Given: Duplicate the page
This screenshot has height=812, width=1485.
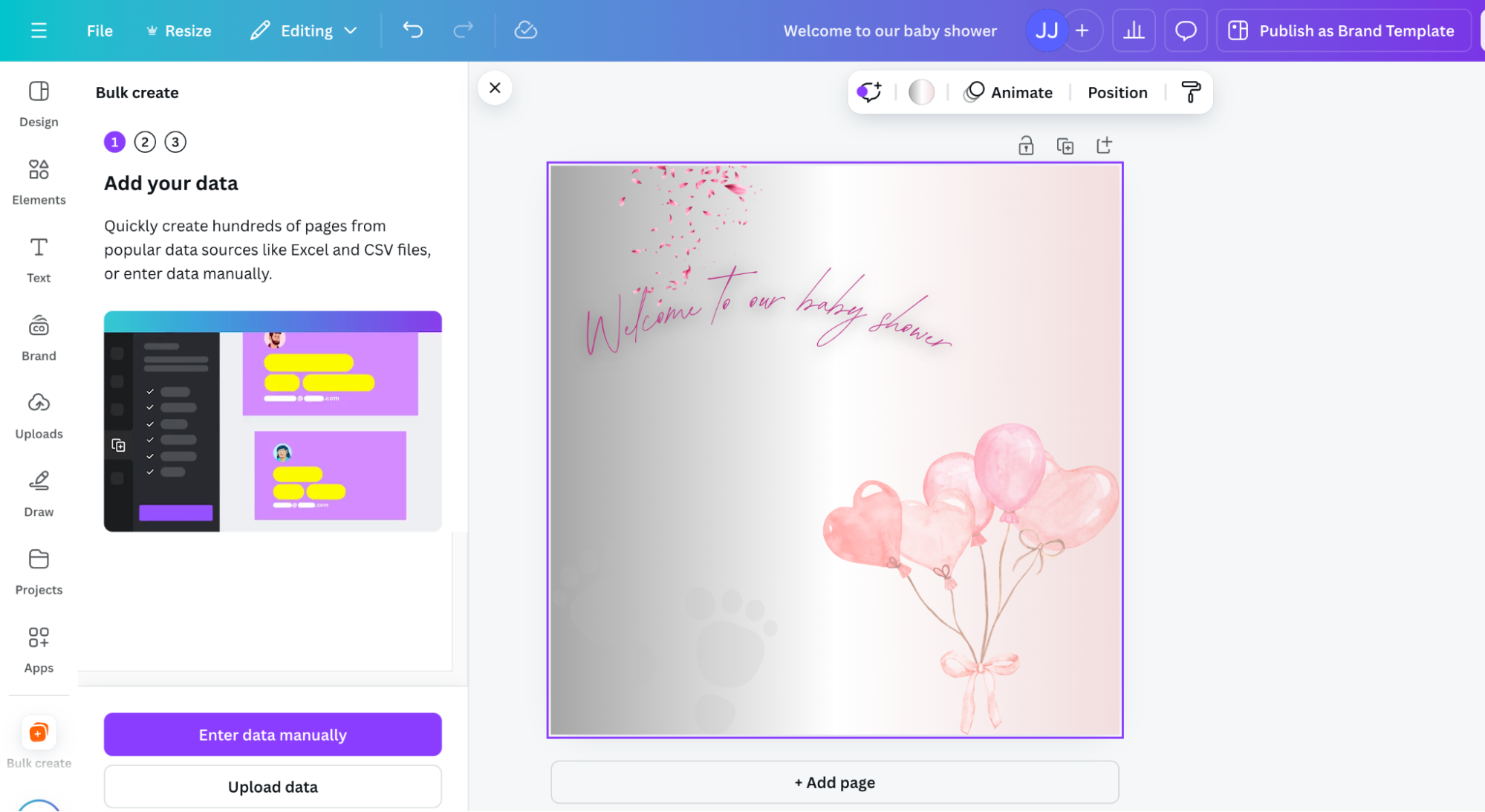Looking at the screenshot, I should [1065, 146].
